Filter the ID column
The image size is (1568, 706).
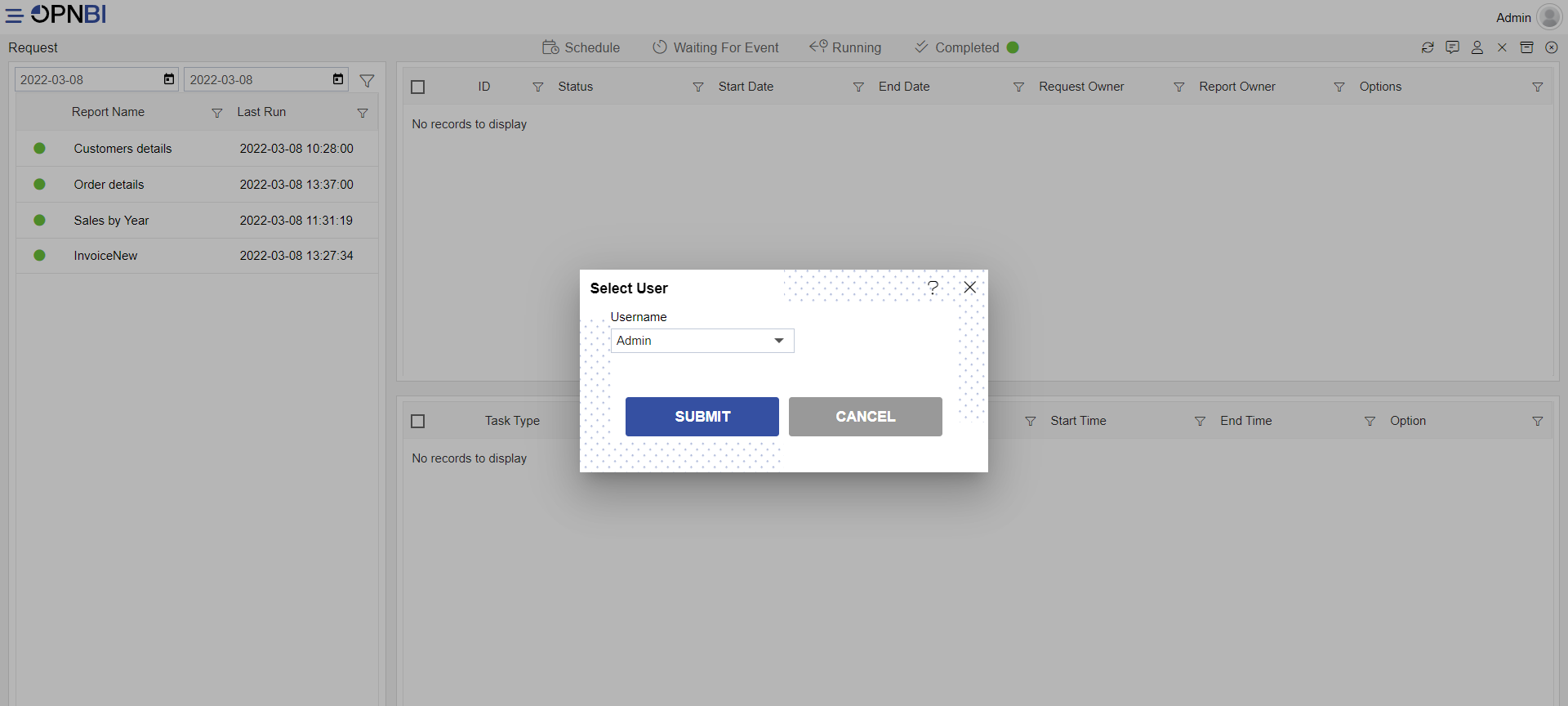pos(538,87)
